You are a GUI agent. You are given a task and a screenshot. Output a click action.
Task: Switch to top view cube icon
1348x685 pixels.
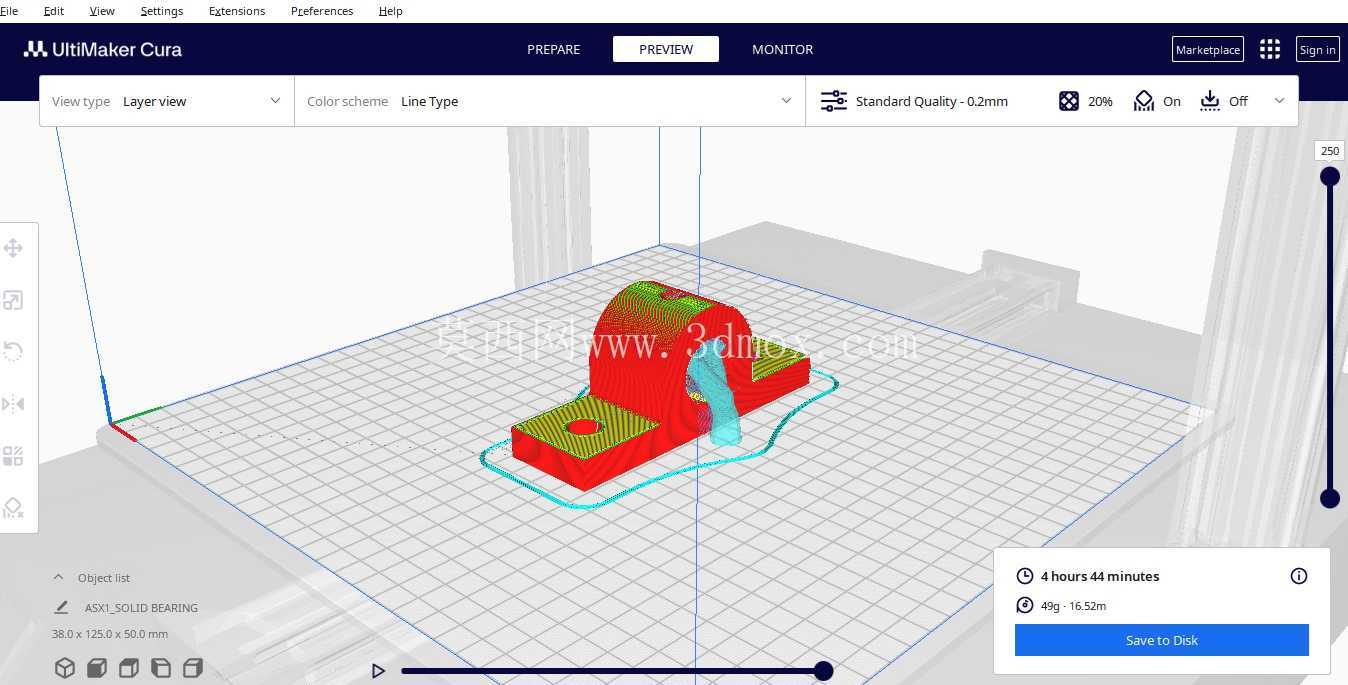tap(129, 668)
